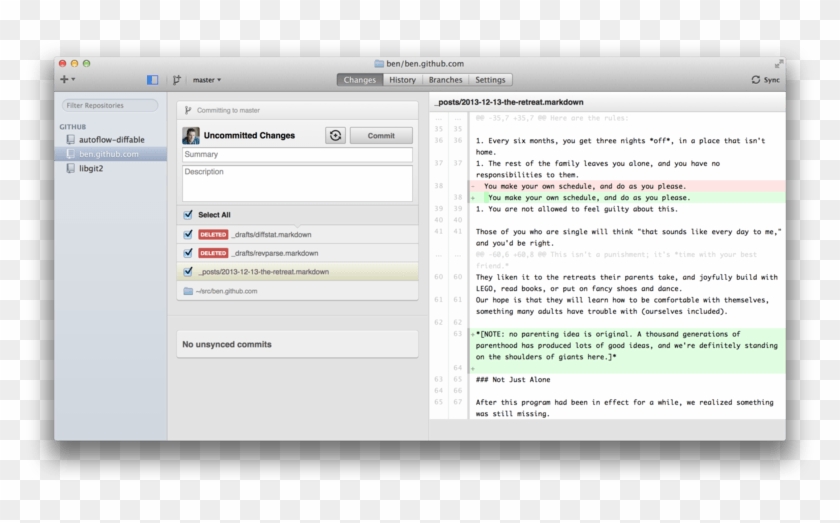
Task: Click the diff line starting 'Those of you who are single'
Action: point(628,237)
